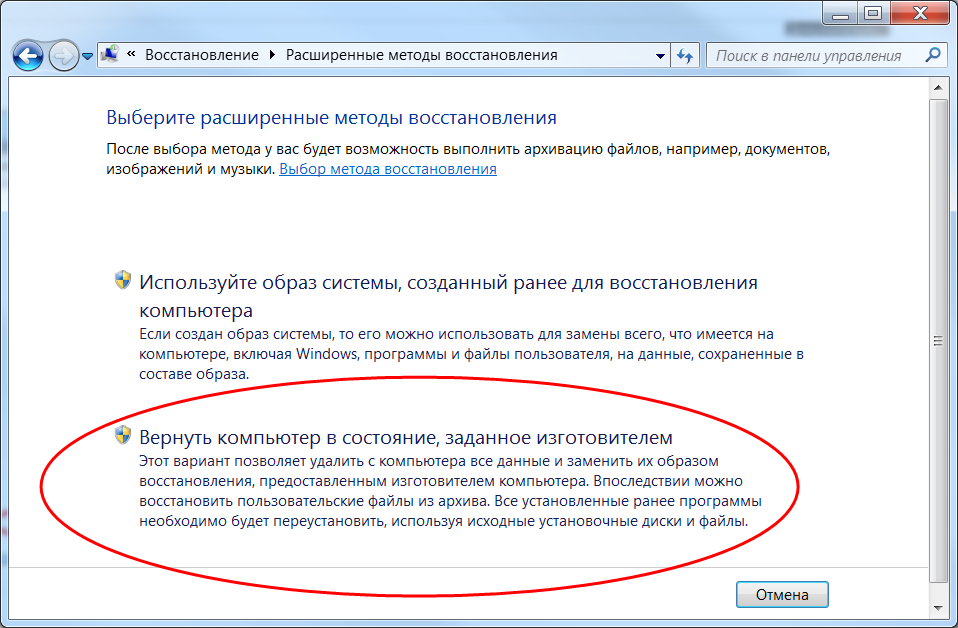
Task: Choose Вернуть компьютер в состояние, заданное изготовителем
Action: (x=406, y=437)
